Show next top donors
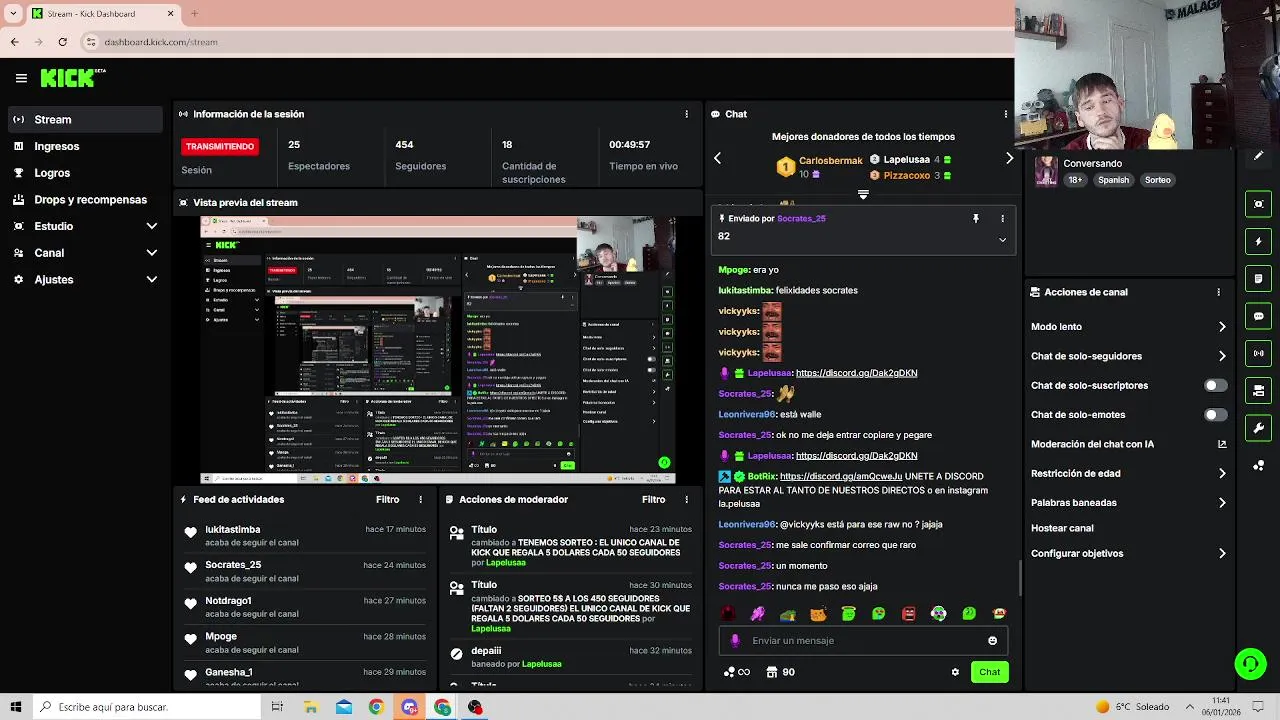Image resolution: width=1280 pixels, height=720 pixels. 1009,158
